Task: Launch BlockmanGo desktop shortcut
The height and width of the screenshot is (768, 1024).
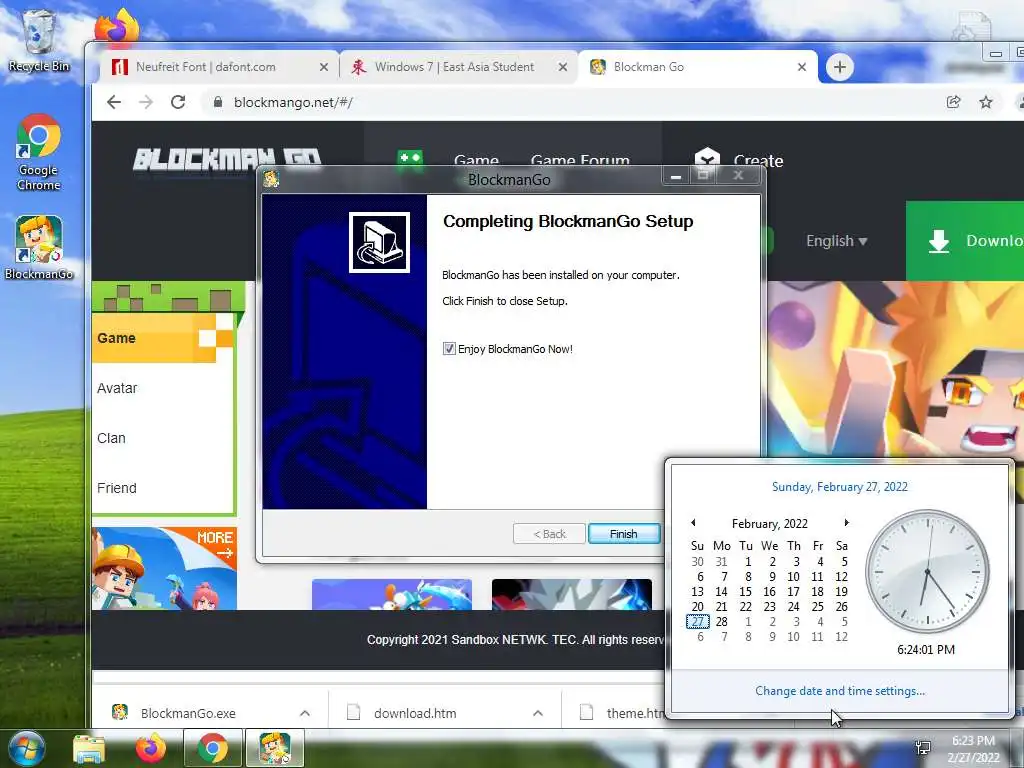Action: pyautogui.click(x=39, y=248)
